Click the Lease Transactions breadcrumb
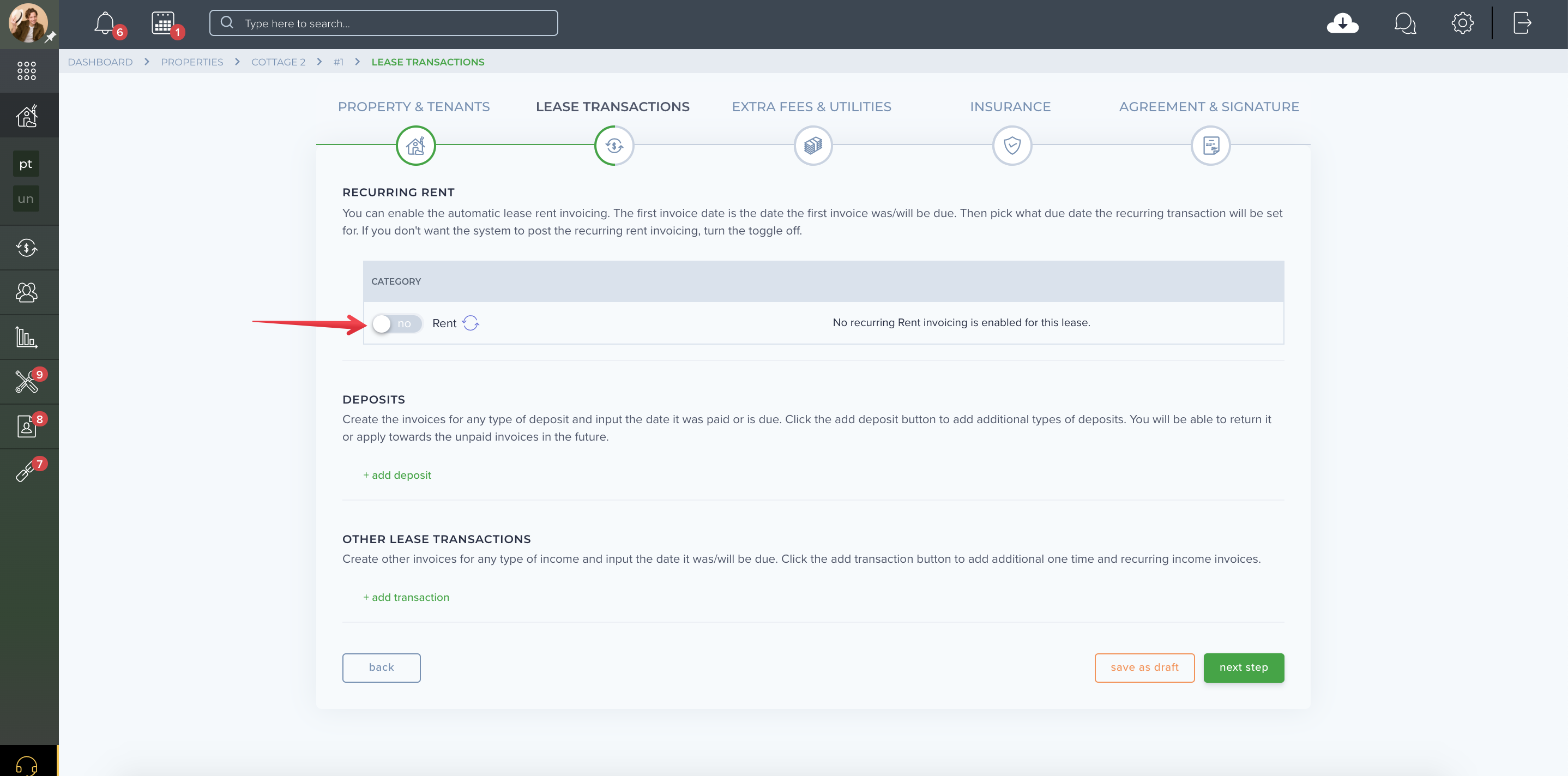 point(428,62)
